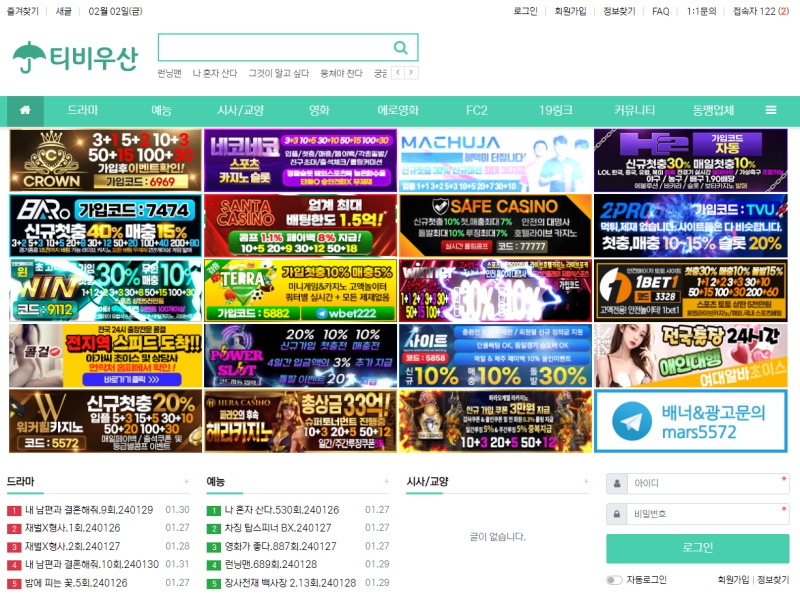
Task: Focus the main search text box
Action: pyautogui.click(x=272, y=47)
